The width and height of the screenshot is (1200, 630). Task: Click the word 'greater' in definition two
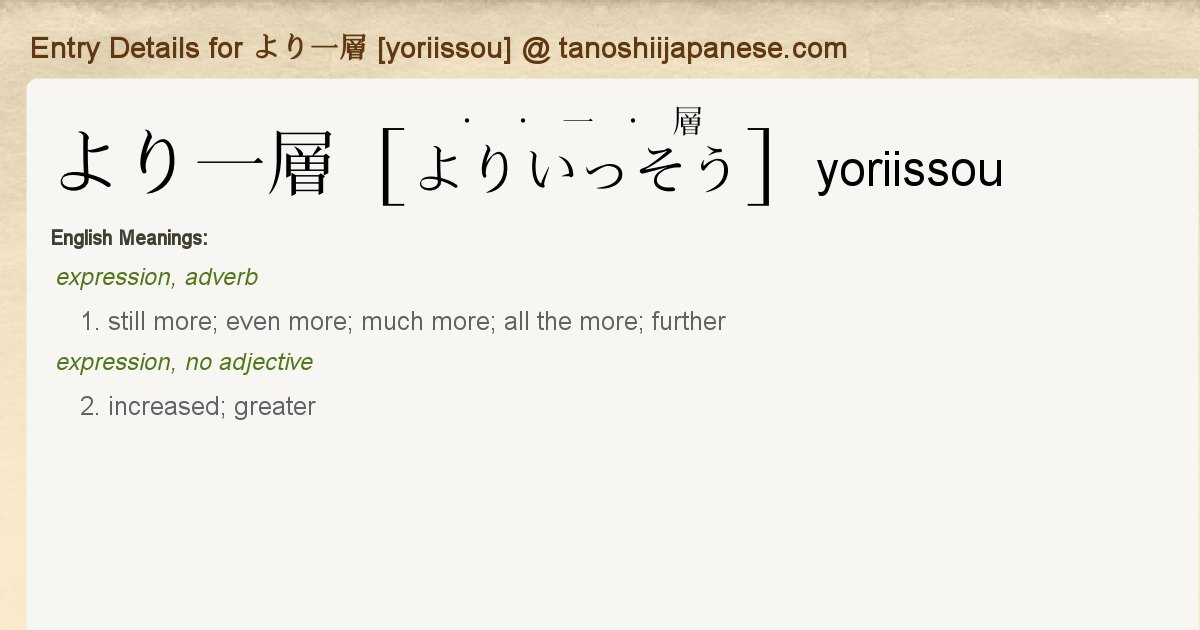coord(275,407)
